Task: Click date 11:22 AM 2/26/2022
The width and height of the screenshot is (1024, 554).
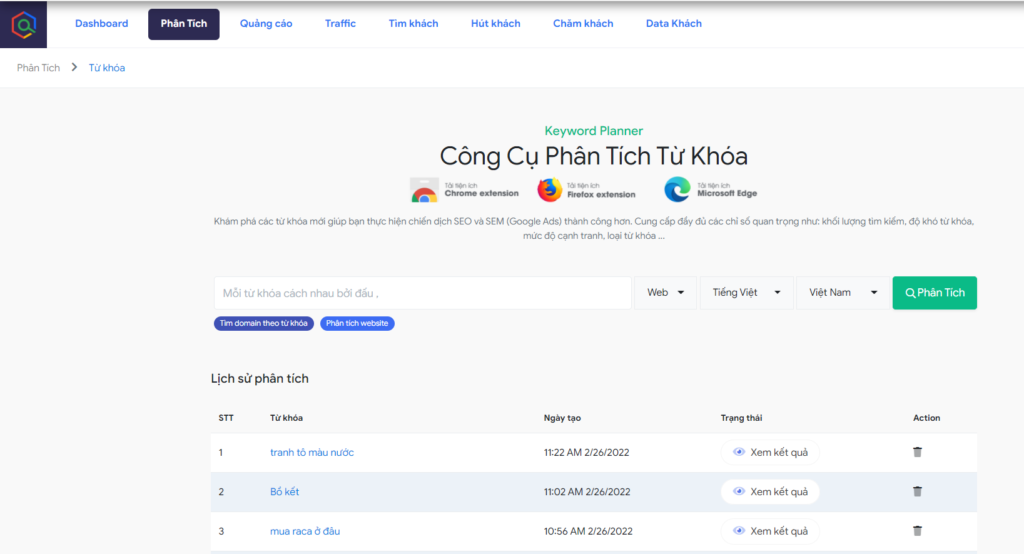Action: 586,453
